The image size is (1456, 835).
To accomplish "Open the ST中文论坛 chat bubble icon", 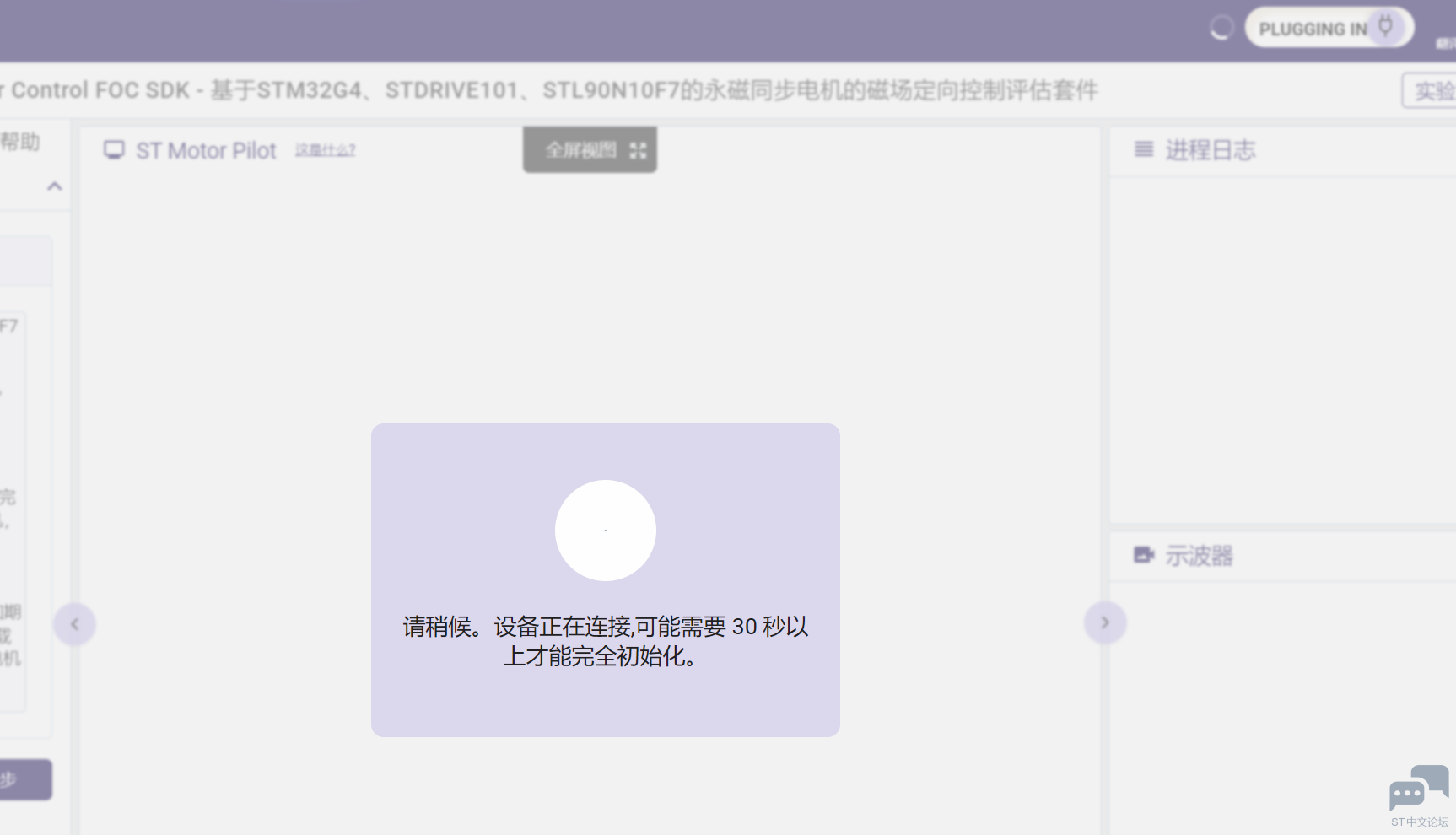I will point(1419,789).
